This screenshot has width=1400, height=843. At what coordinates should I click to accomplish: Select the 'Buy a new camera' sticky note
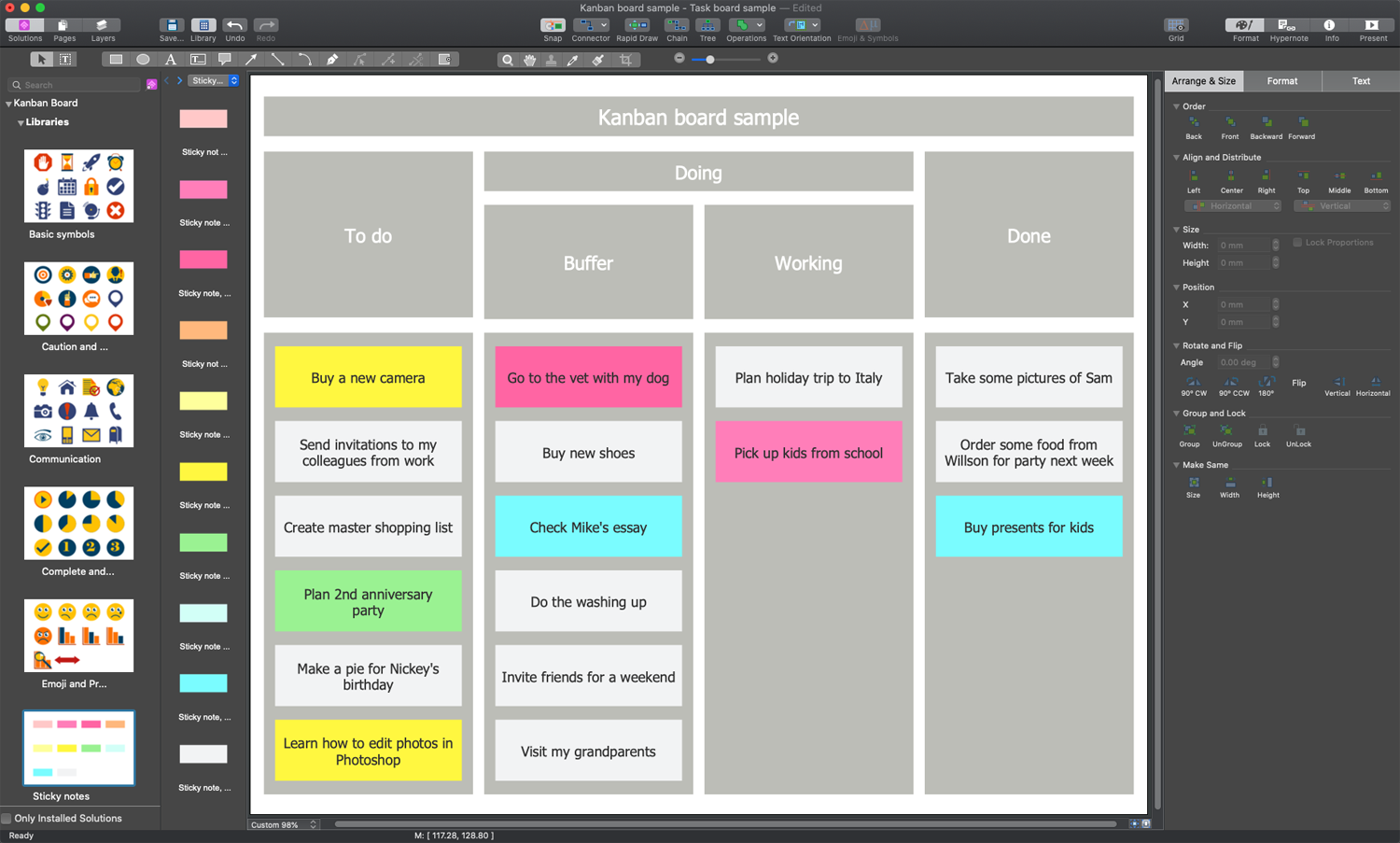pyautogui.click(x=368, y=377)
